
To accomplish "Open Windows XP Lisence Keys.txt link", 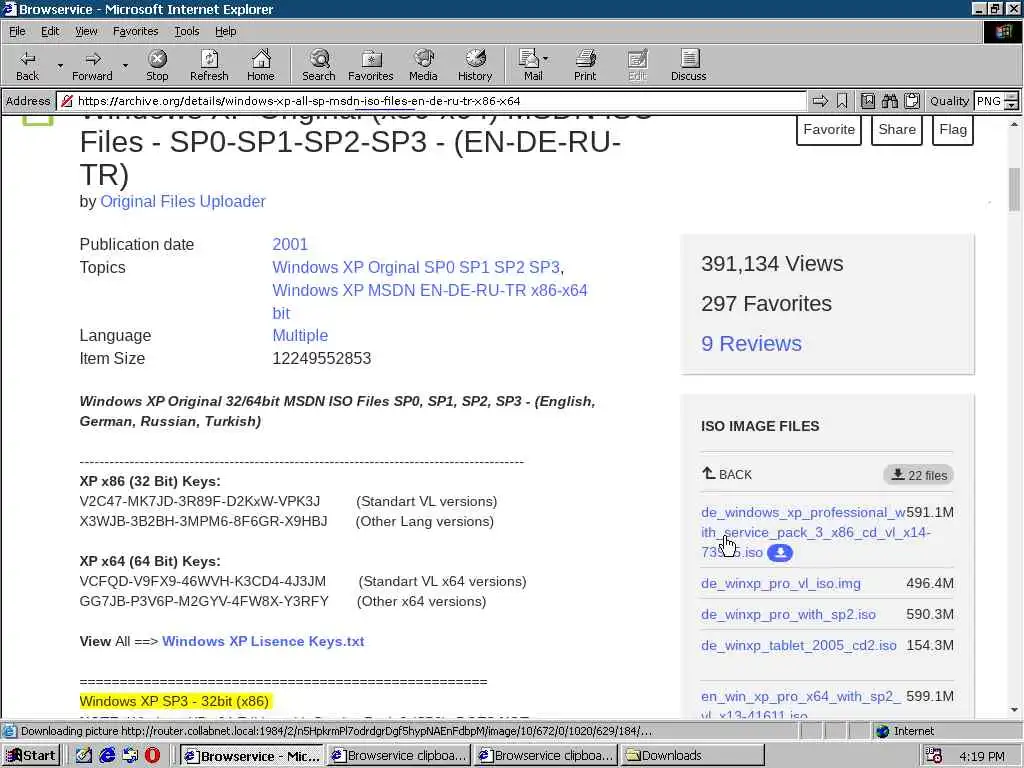I will click(263, 641).
